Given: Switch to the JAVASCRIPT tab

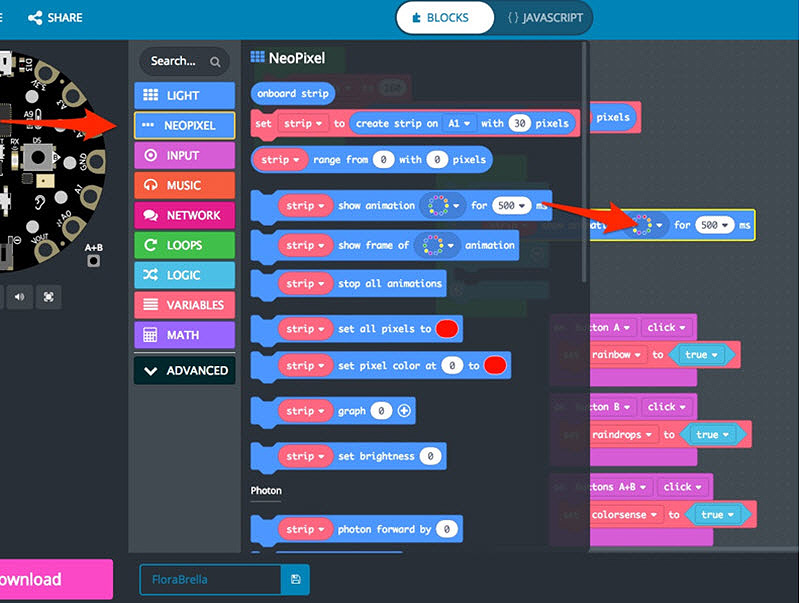Looking at the screenshot, I should point(545,17).
